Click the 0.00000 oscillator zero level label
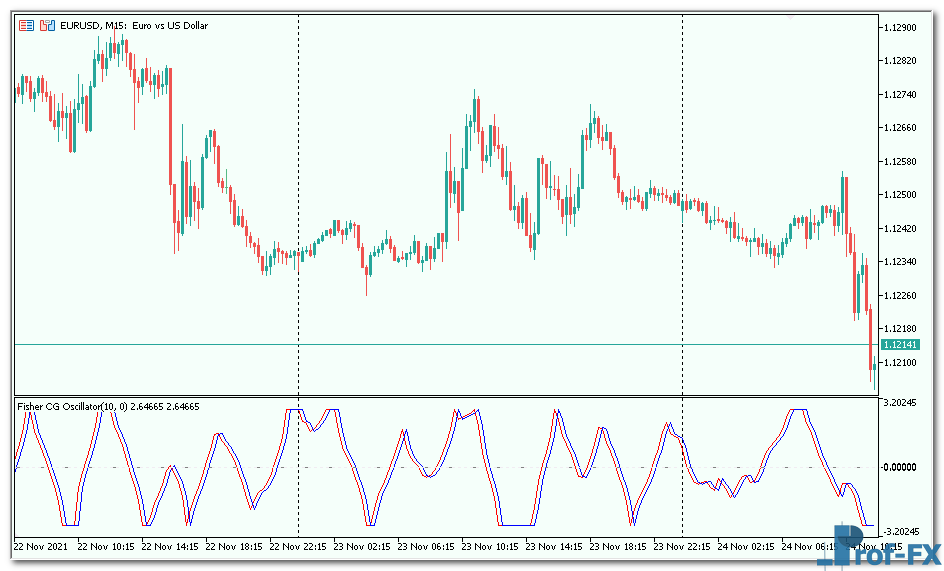 point(902,467)
